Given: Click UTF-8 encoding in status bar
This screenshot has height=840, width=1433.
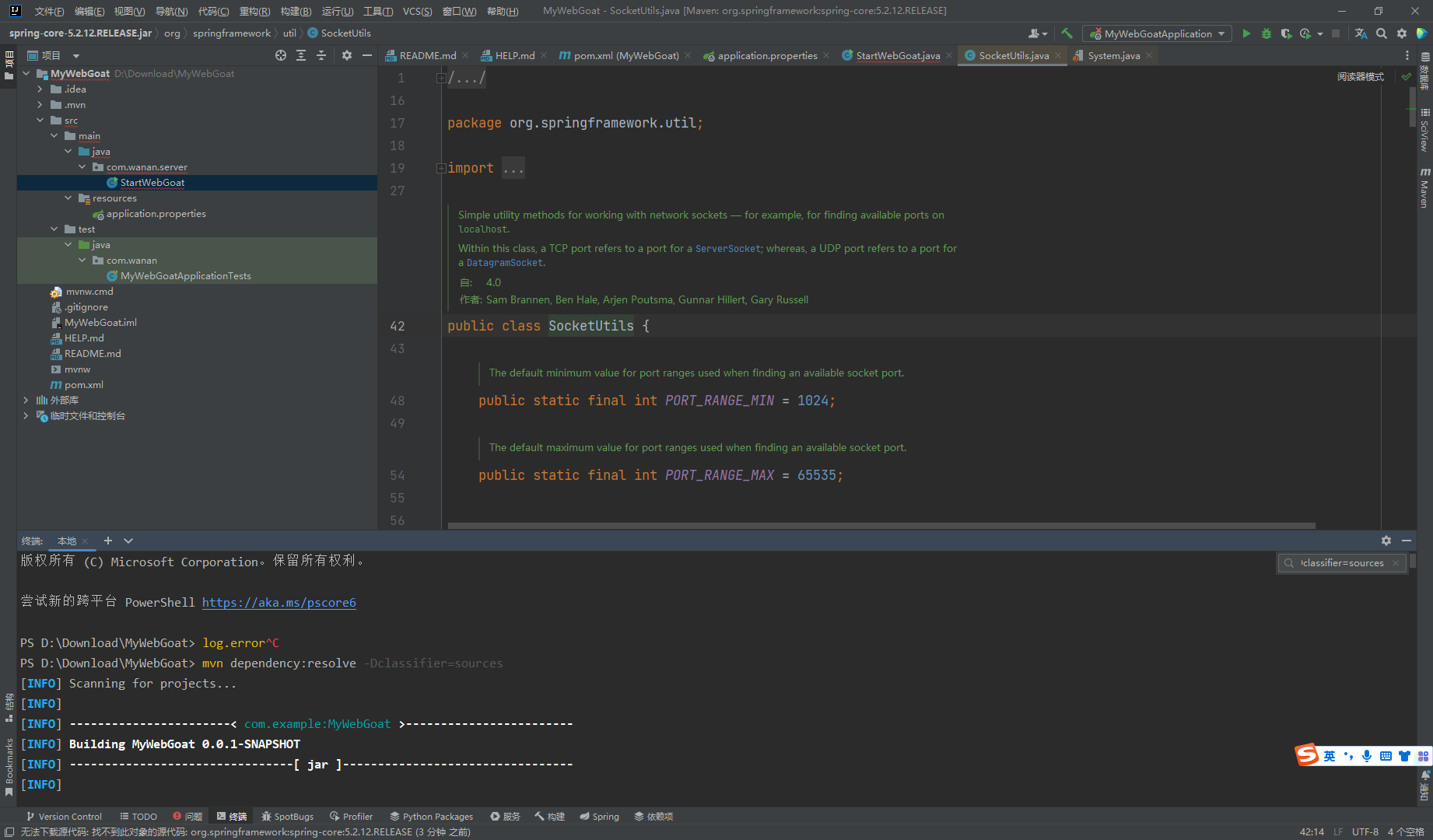Looking at the screenshot, I should click(x=1365, y=832).
